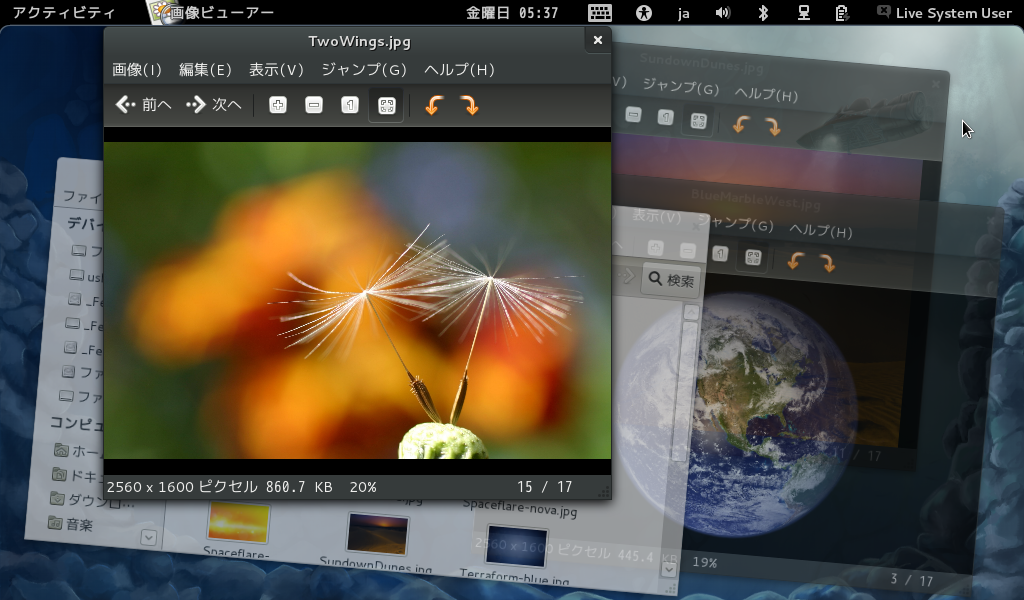Click the Spaceflare-nova.jpg file name
1024x600 pixels.
coord(520,507)
